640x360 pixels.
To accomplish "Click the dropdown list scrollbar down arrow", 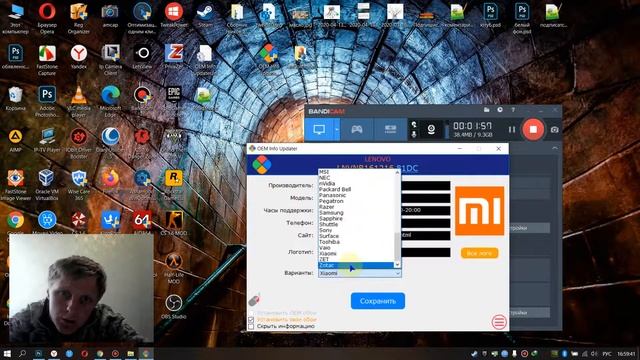I will tap(397, 265).
